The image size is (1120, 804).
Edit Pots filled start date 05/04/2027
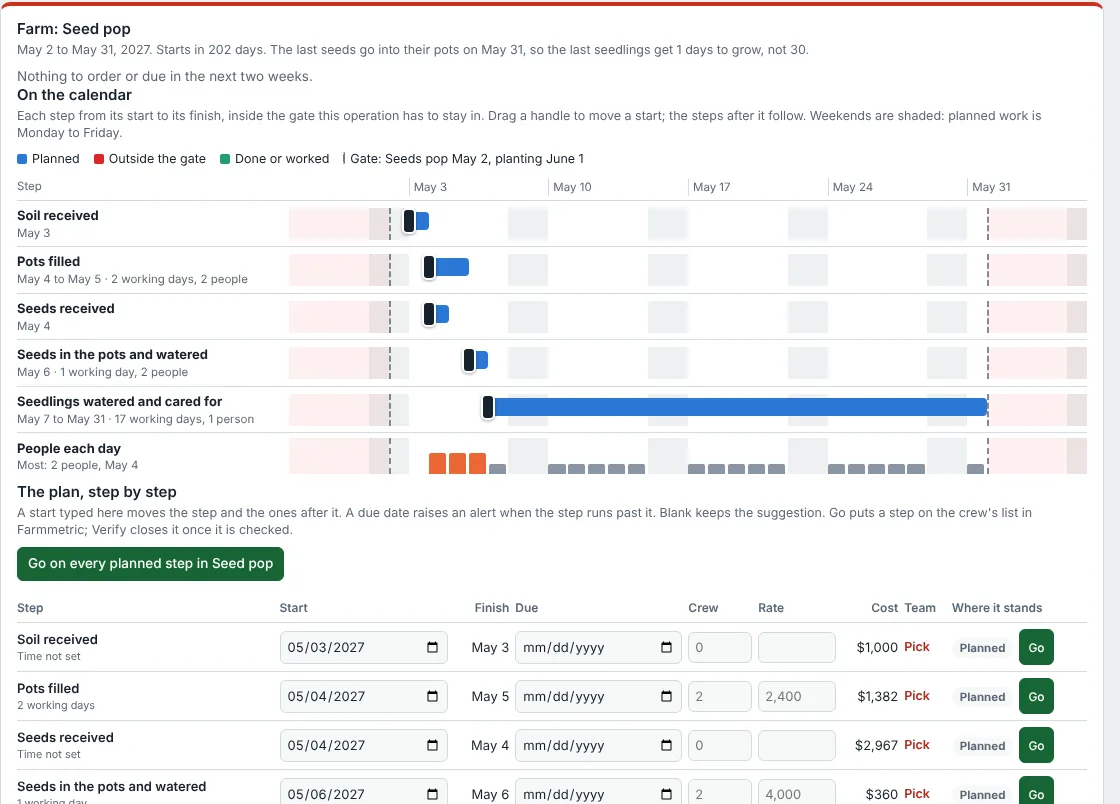point(364,696)
